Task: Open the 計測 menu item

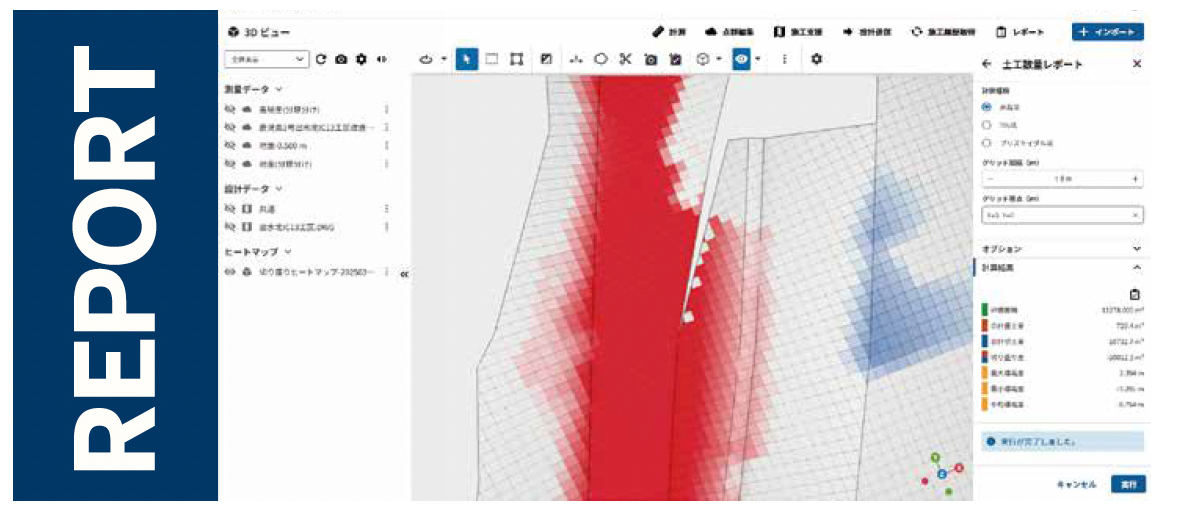Action: click(x=669, y=32)
